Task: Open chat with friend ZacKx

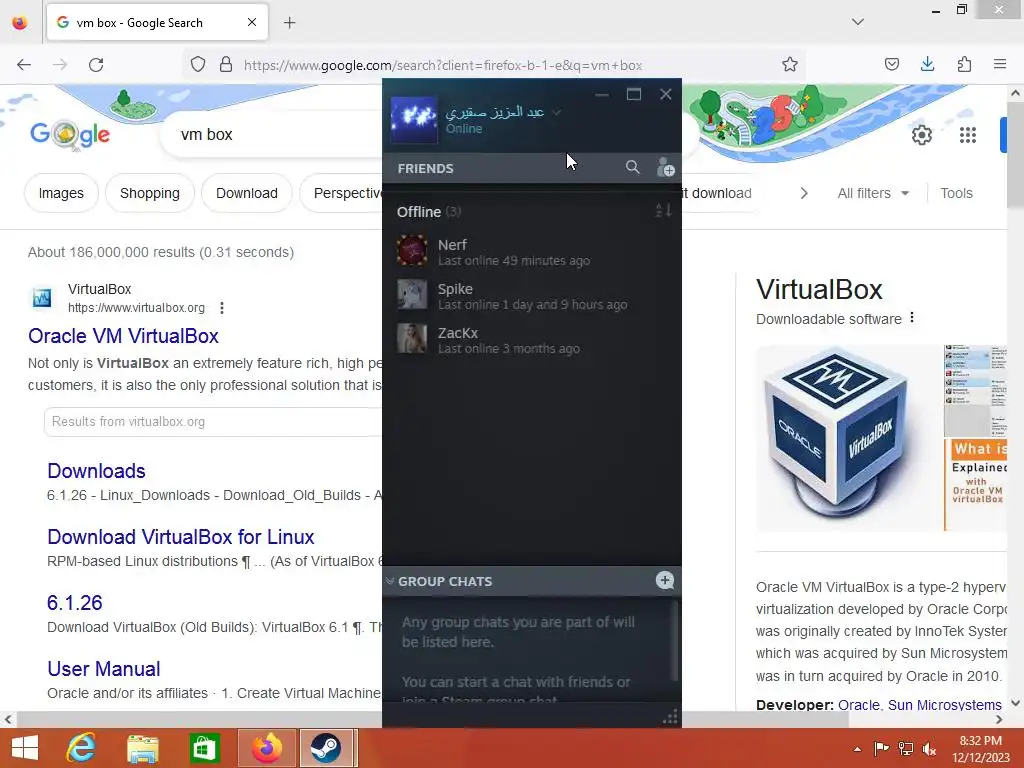Action: (x=532, y=340)
